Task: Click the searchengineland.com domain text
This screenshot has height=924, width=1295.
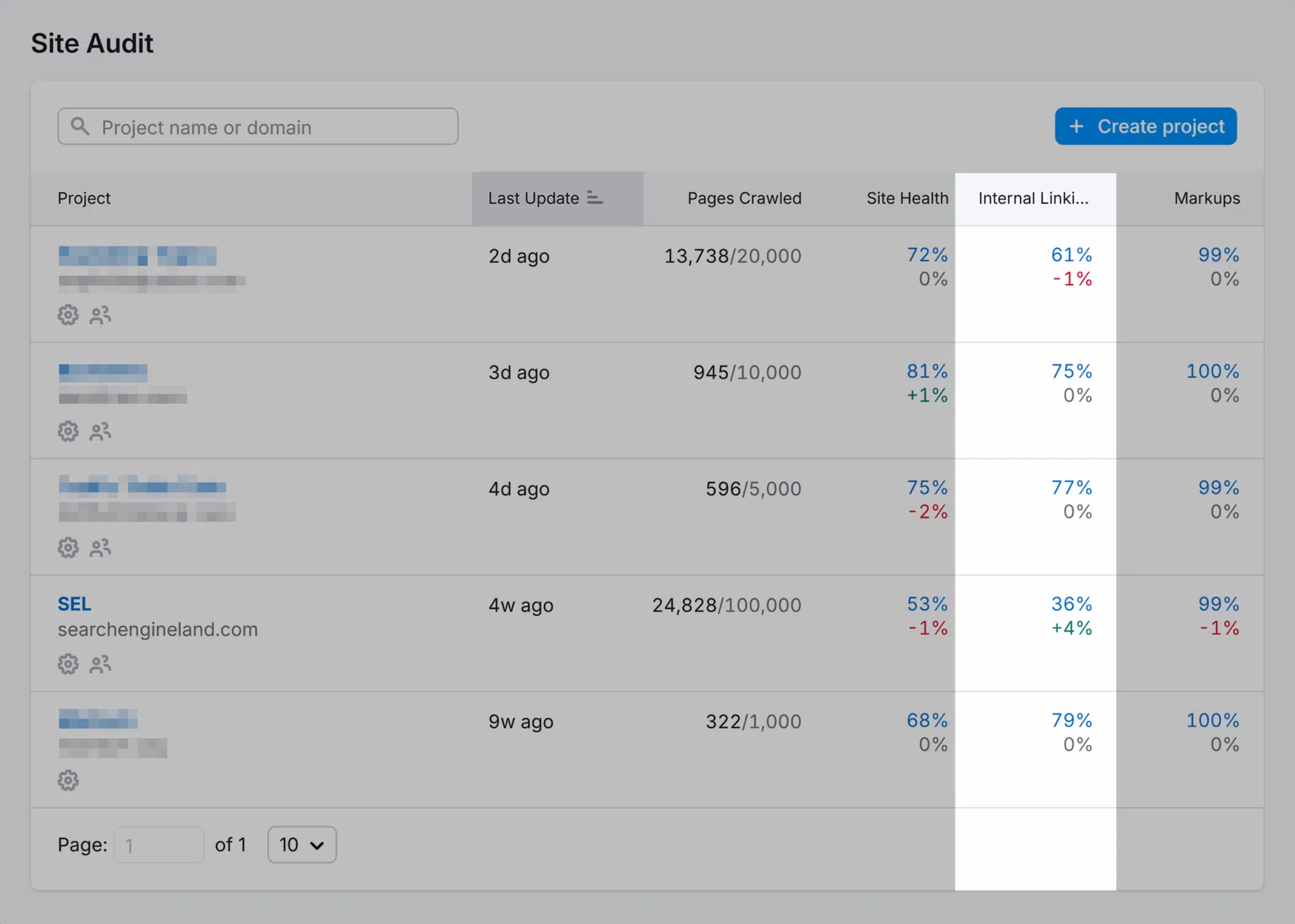Action: 157,629
